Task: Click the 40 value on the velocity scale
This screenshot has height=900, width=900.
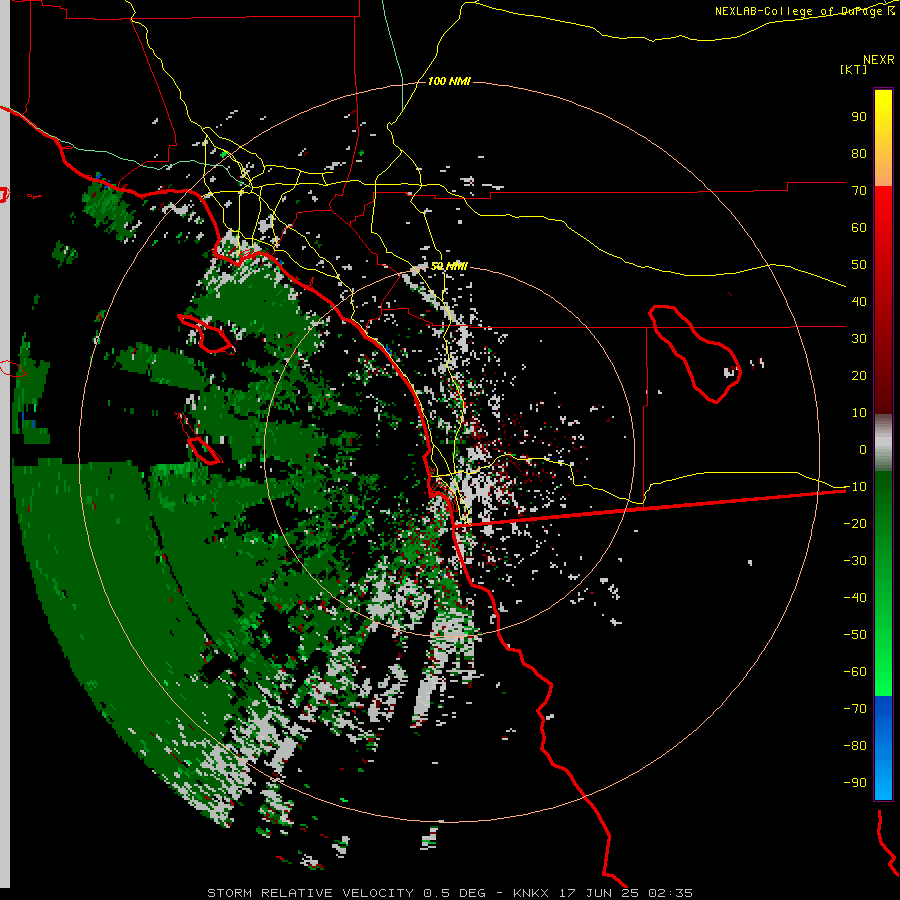Action: tap(859, 301)
